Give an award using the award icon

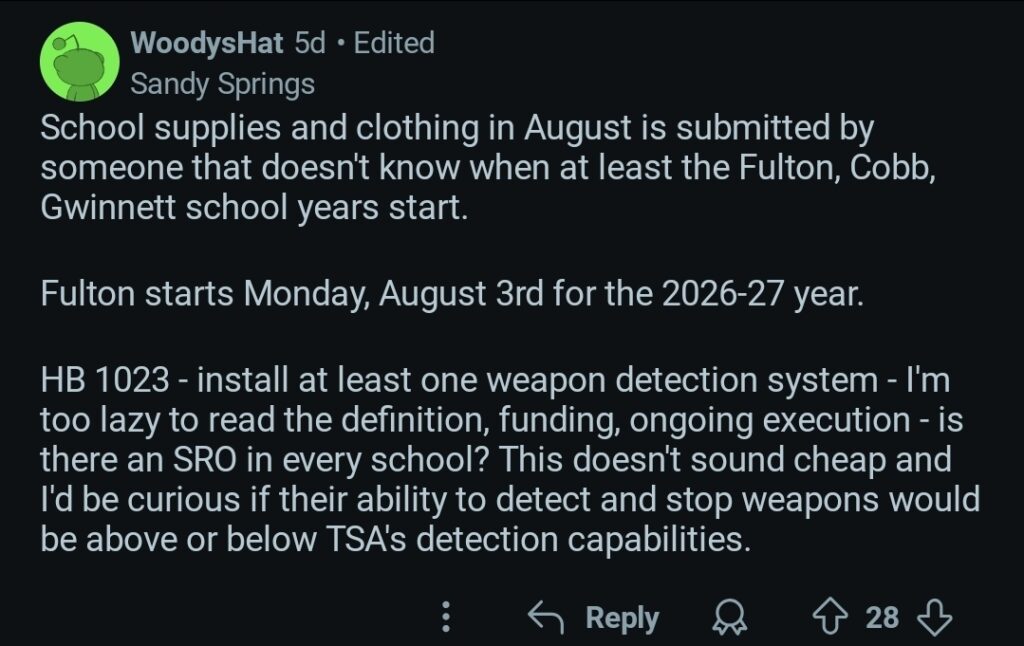click(x=722, y=618)
